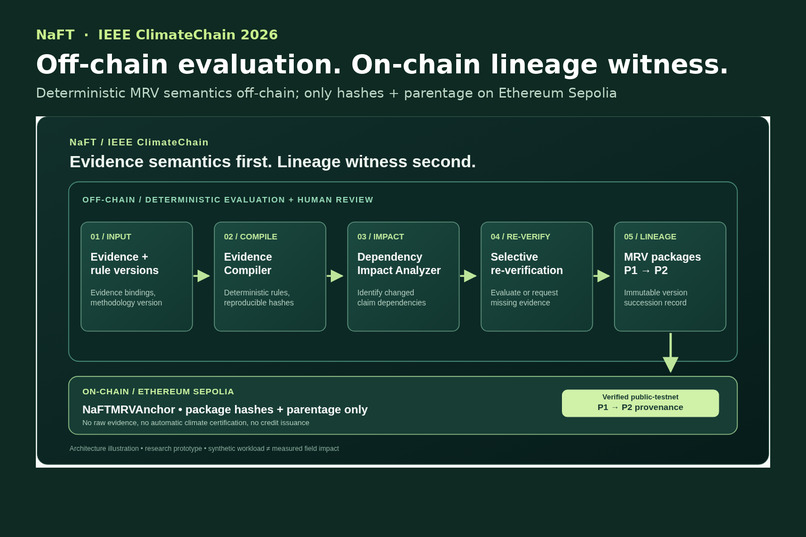Click the 'Evidence Compiler' card title
Viewport: 806px width, 537px height.
pyautogui.click(x=248, y=264)
